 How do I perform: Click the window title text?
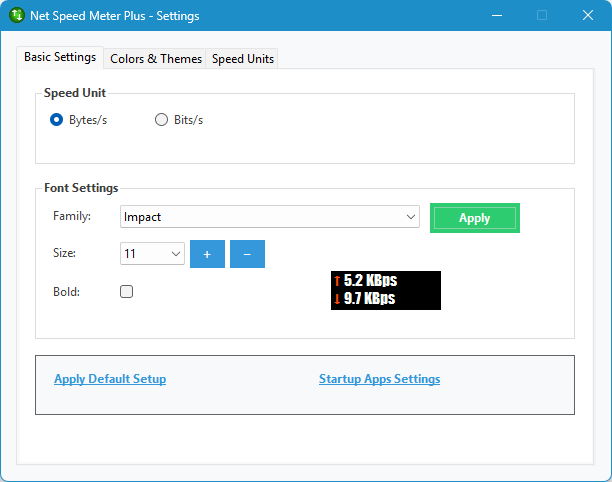pos(117,16)
